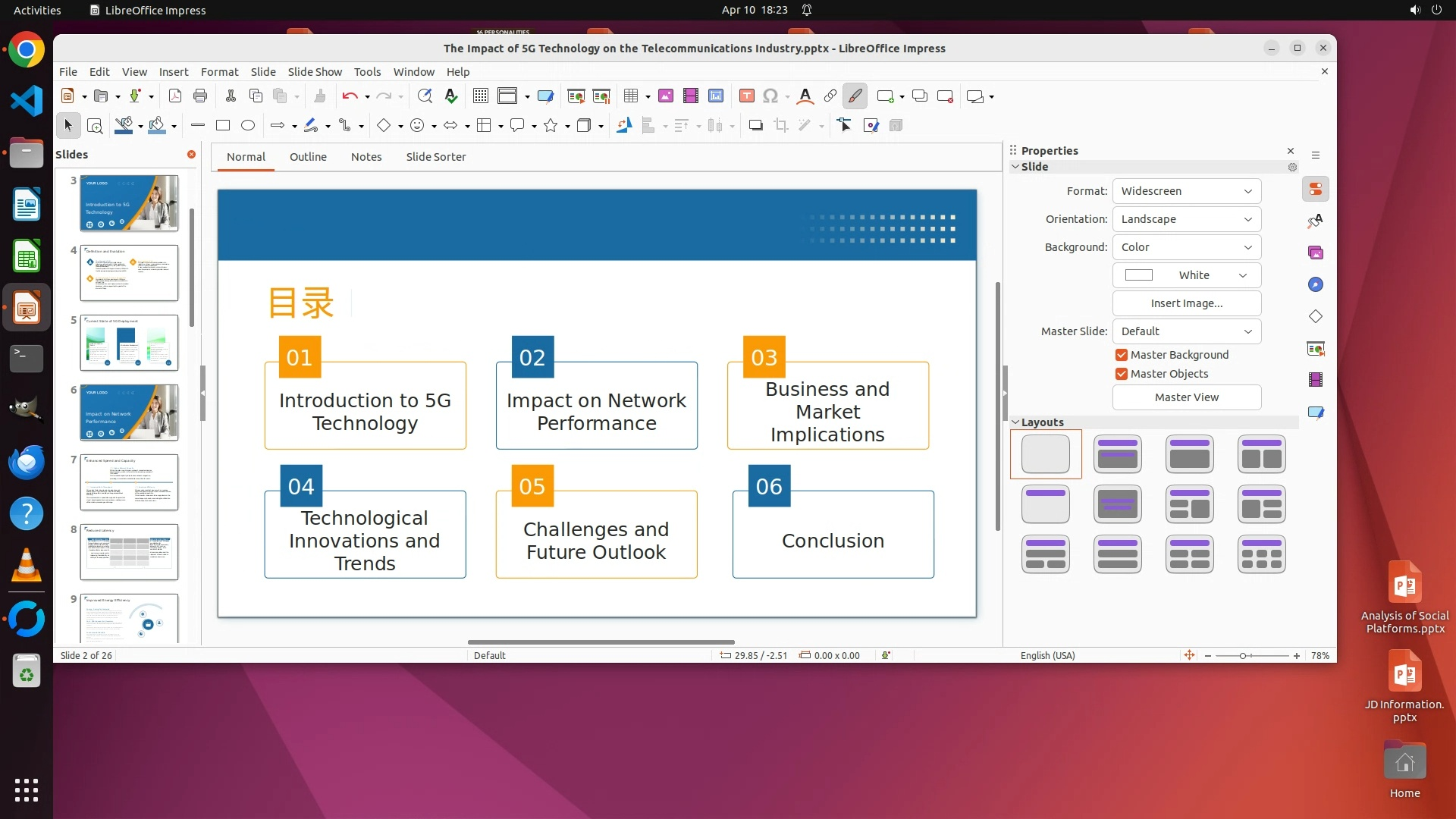The image size is (1456, 819).
Task: Open the Orientation Landscape dropdown
Action: point(1186,219)
